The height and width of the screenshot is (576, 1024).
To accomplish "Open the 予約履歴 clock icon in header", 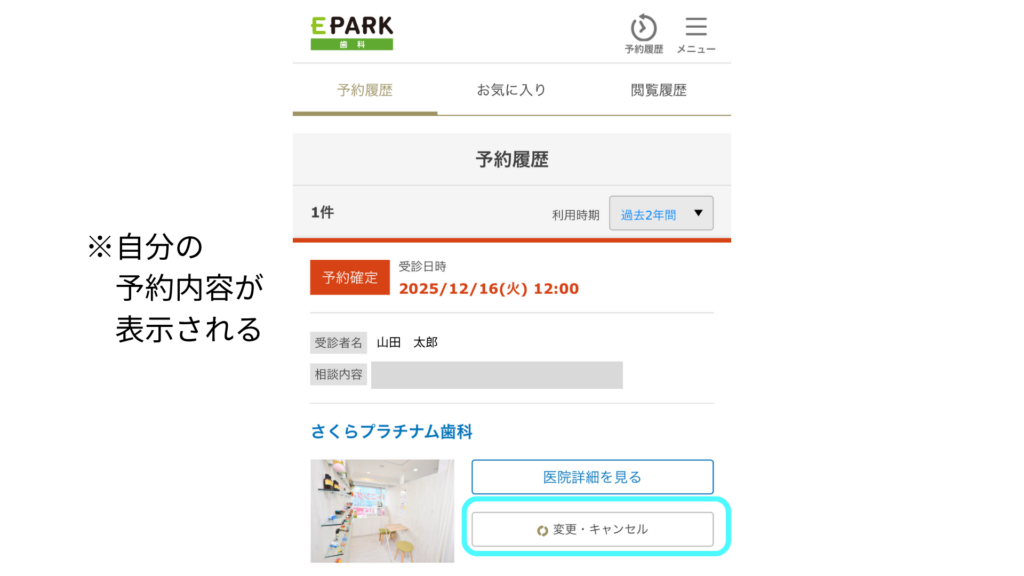I will [643, 28].
